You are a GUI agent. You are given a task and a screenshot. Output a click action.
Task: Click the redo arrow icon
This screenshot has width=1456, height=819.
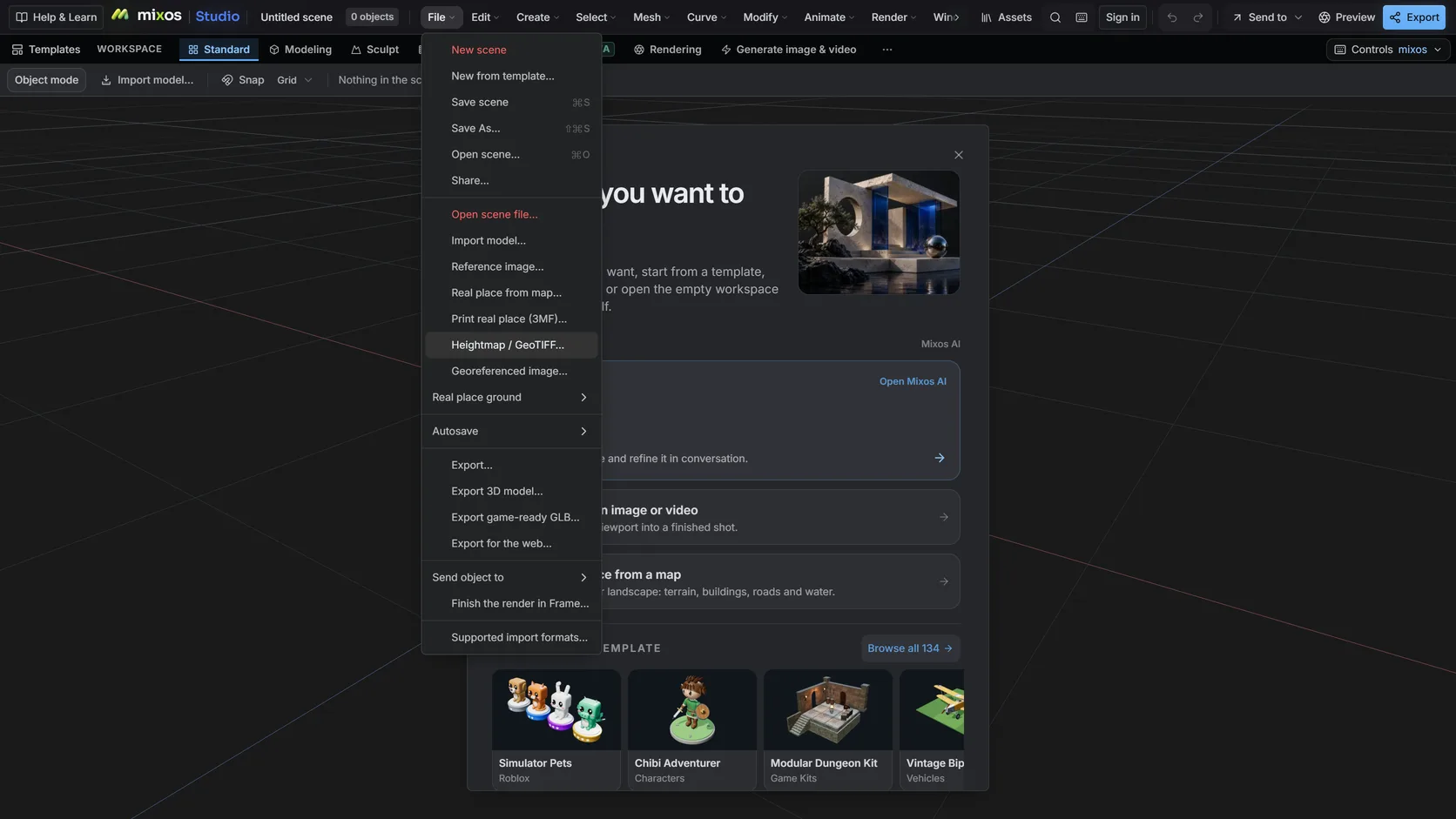pyautogui.click(x=1198, y=17)
